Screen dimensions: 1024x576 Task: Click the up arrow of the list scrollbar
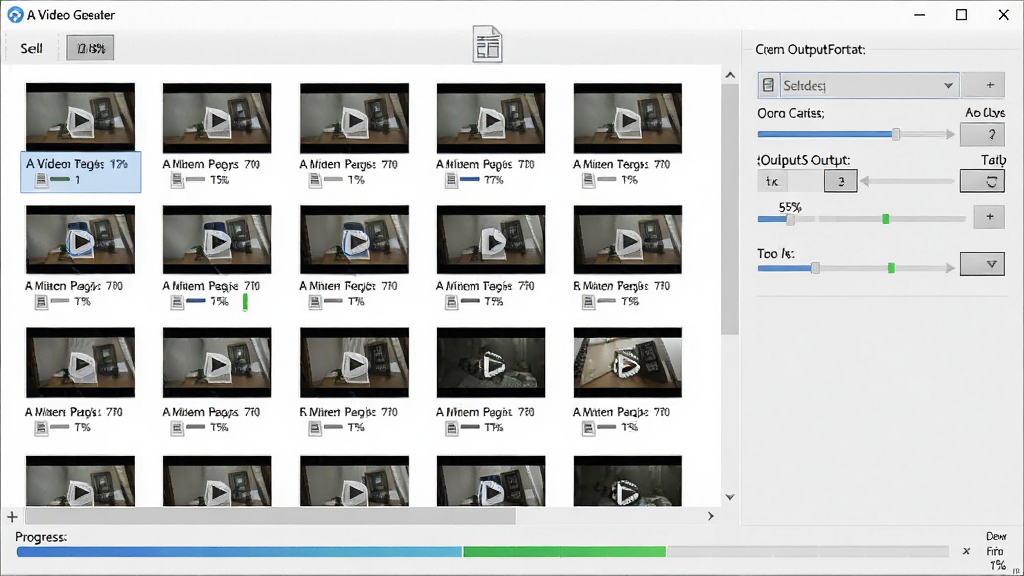(730, 75)
